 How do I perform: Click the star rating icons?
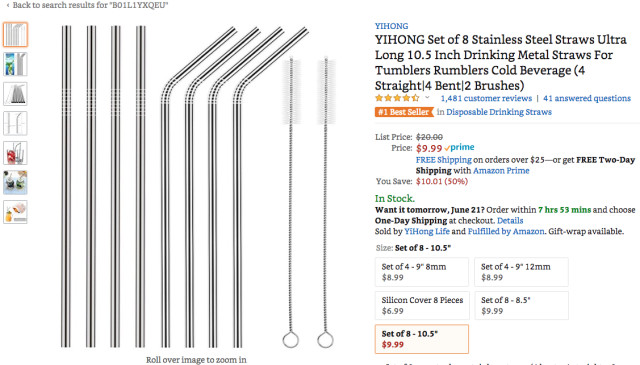tap(397, 98)
